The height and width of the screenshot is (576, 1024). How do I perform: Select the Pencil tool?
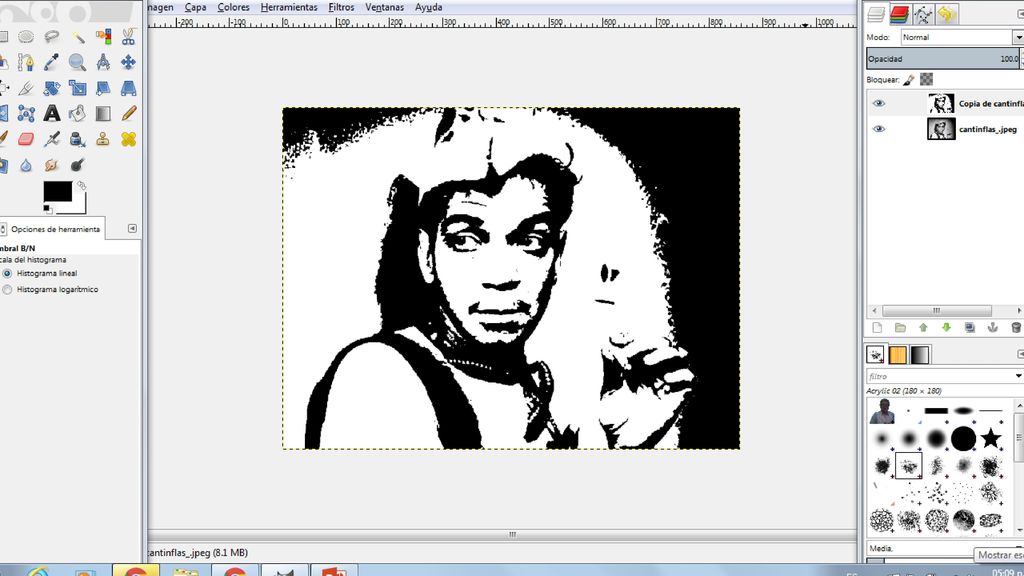[129, 114]
